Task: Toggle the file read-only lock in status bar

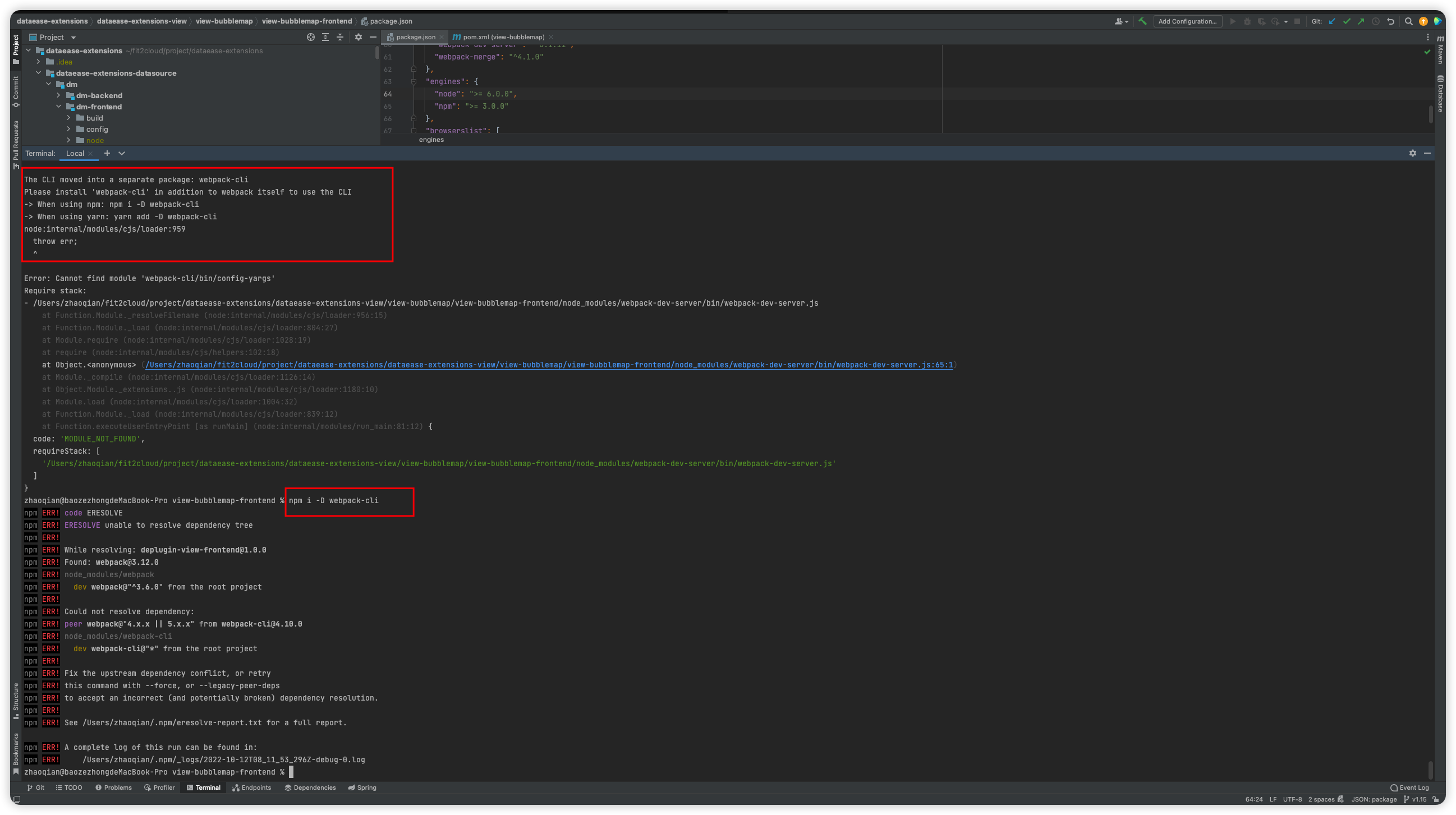Action: point(1436,800)
